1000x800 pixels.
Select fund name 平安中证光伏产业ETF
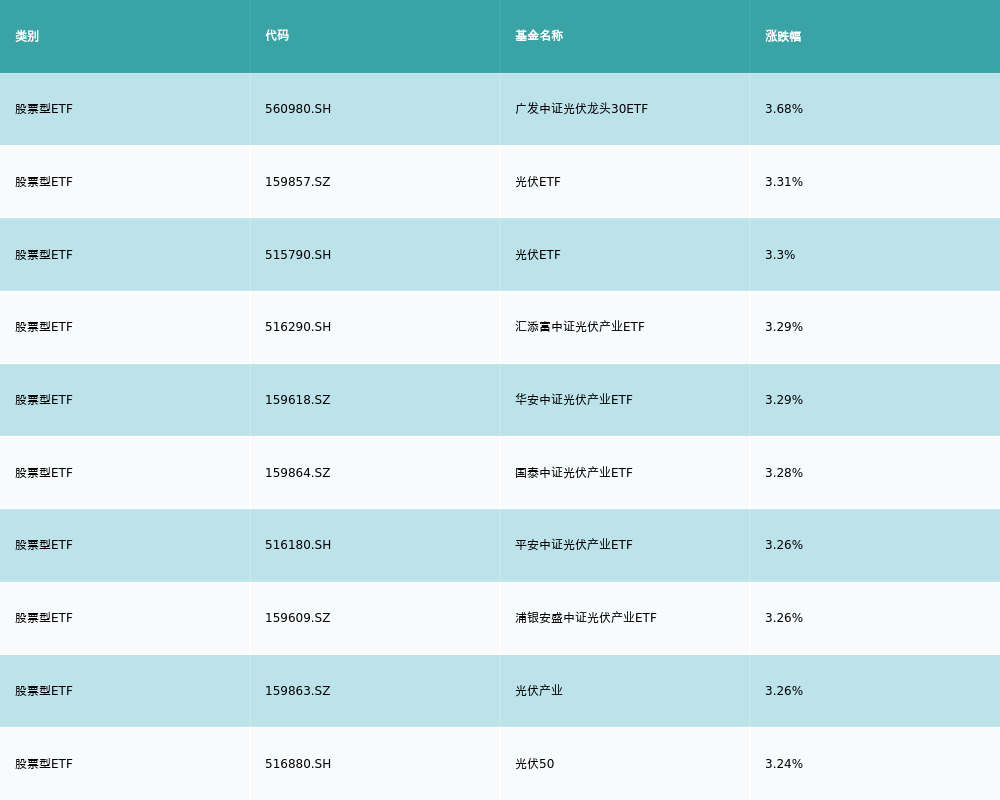574,545
